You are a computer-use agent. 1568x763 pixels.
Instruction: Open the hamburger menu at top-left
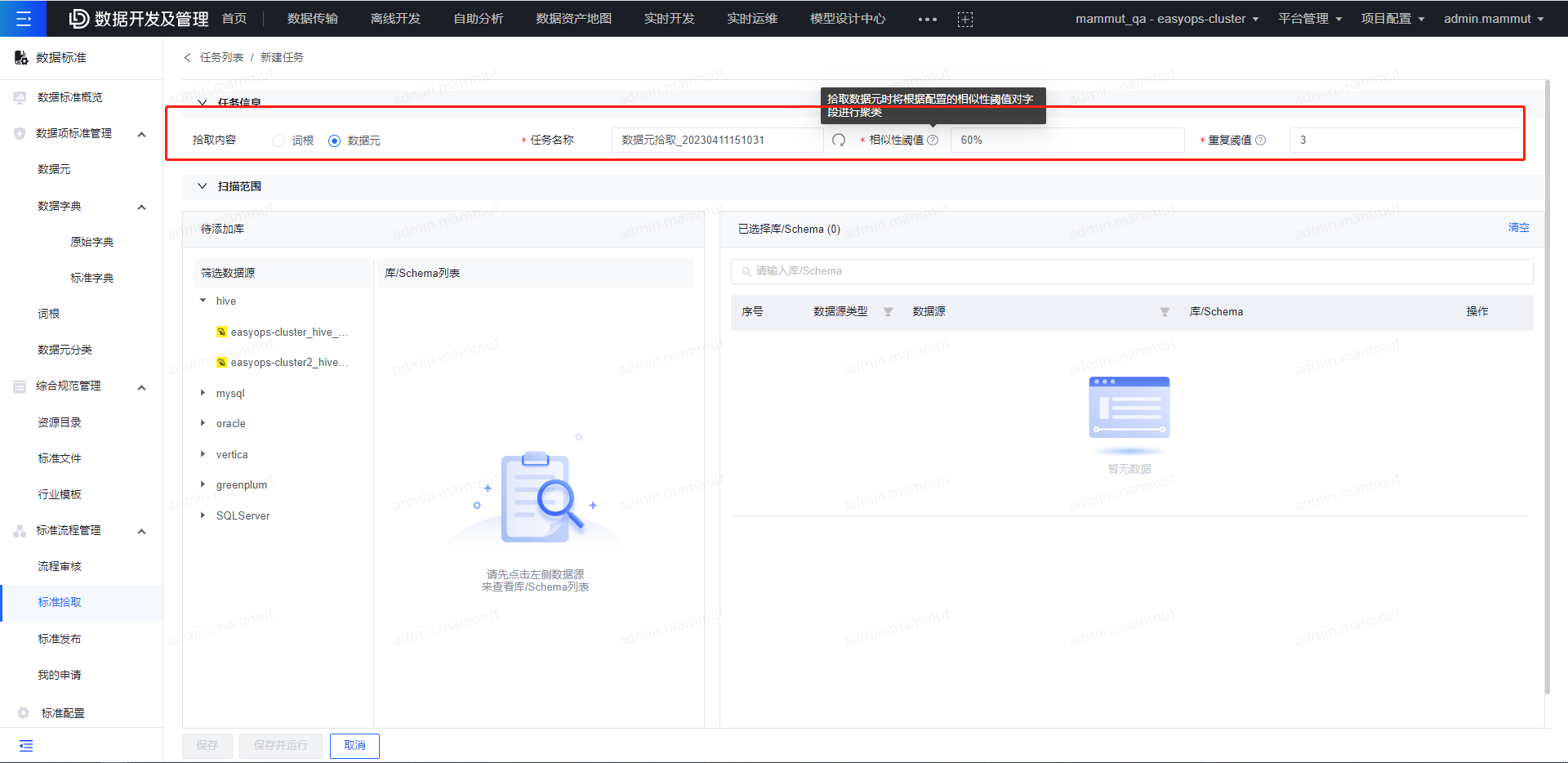(24, 18)
